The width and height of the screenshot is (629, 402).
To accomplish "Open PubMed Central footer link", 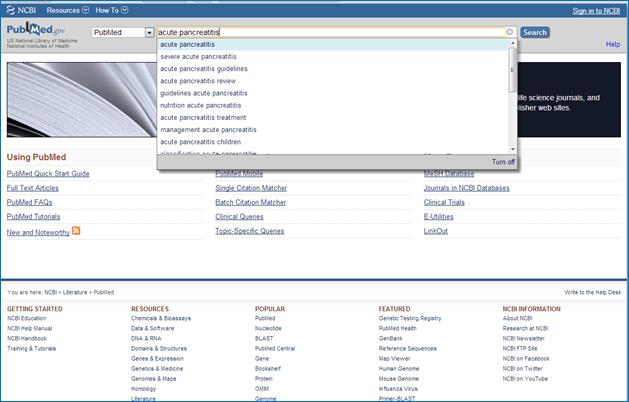I will [x=275, y=348].
